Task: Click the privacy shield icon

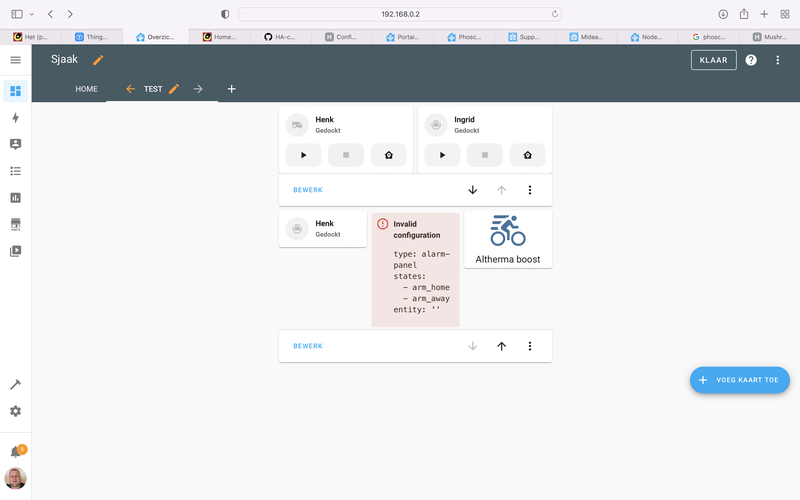Action: [225, 14]
